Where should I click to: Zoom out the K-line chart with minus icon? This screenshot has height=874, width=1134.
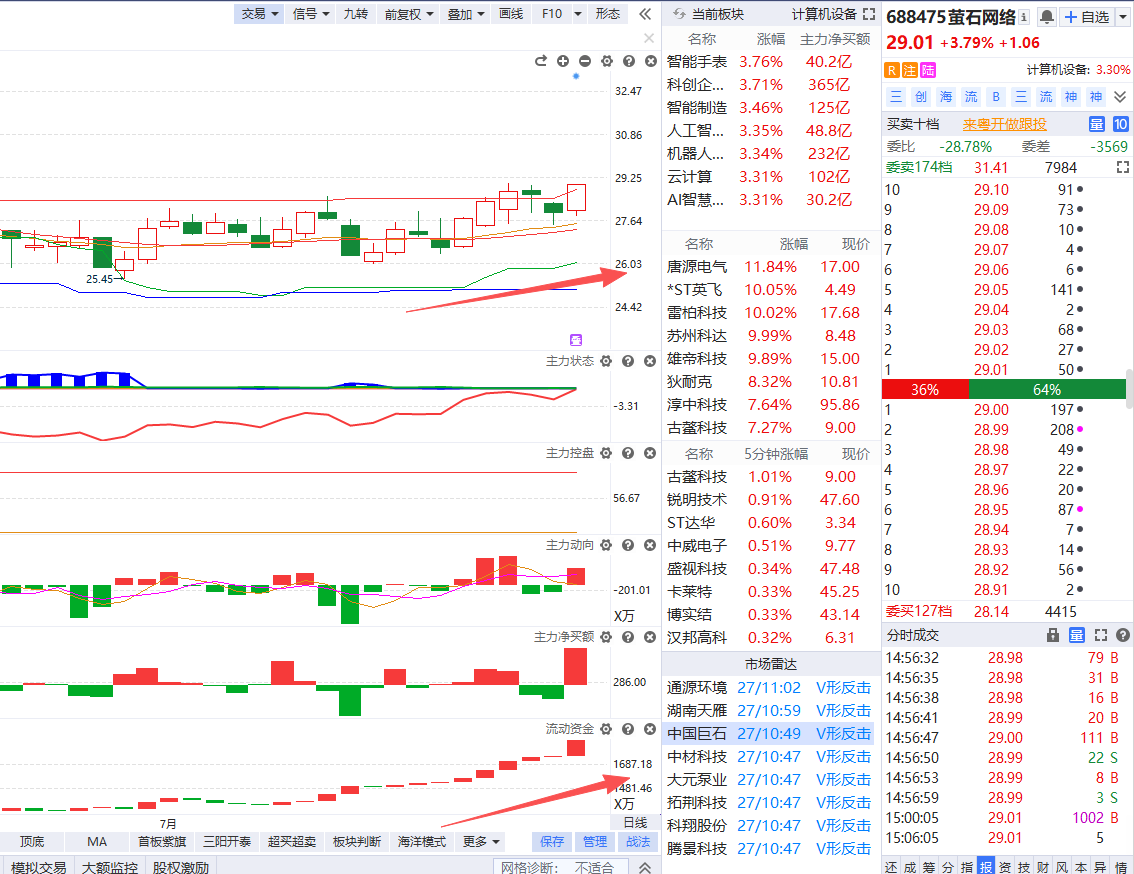click(585, 61)
